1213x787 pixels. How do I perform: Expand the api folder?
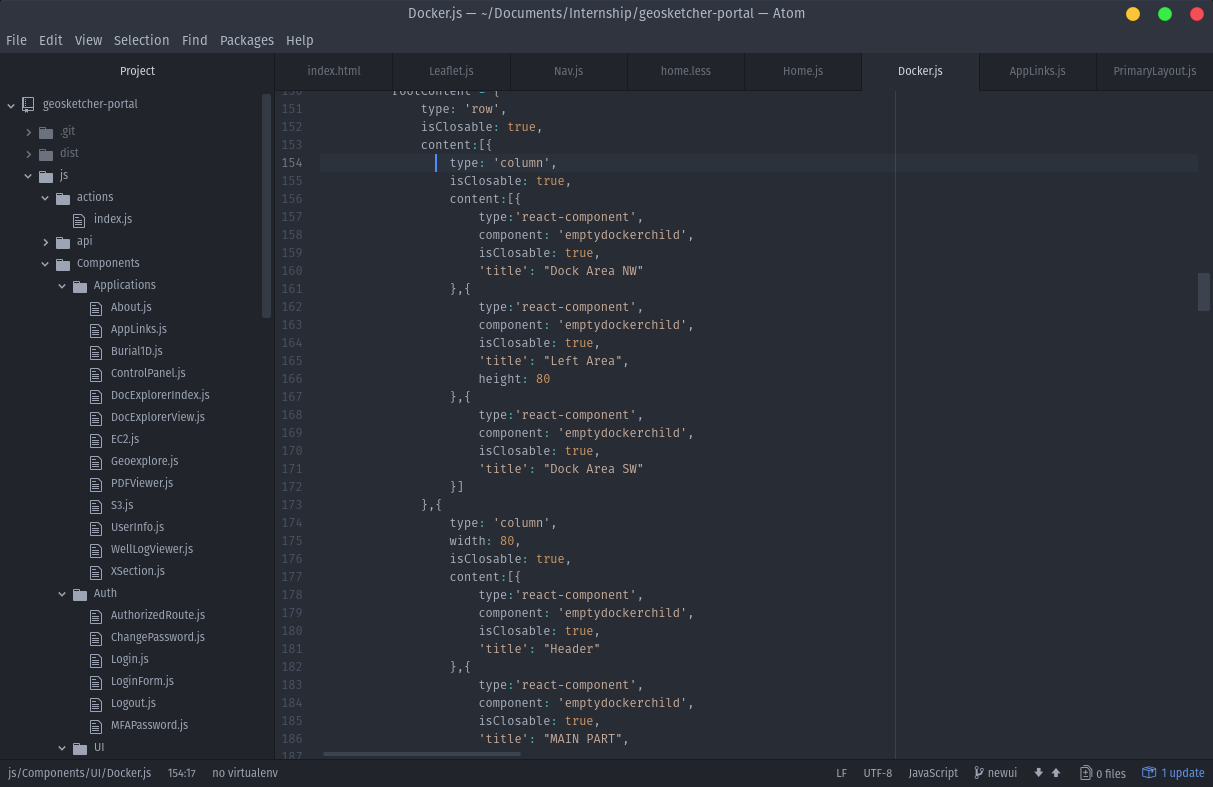[46, 242]
